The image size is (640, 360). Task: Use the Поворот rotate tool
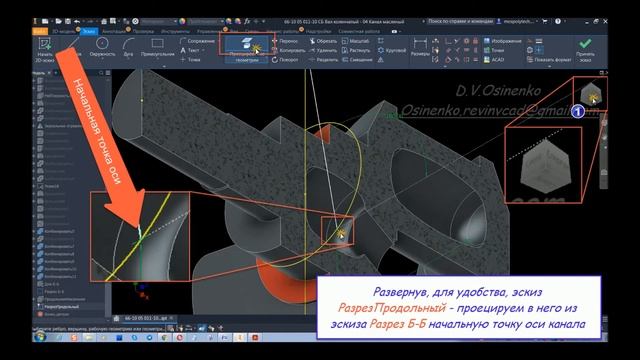click(x=285, y=60)
